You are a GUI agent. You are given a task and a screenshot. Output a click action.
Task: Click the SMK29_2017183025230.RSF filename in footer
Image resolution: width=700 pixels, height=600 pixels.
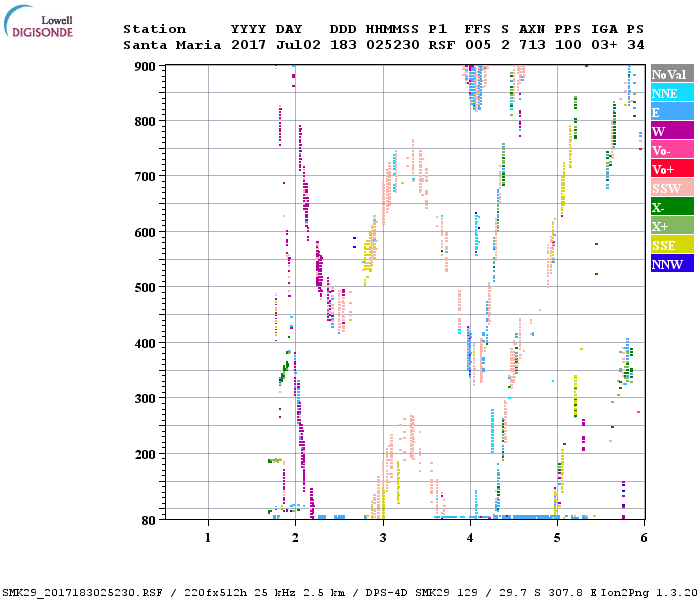click(83, 593)
